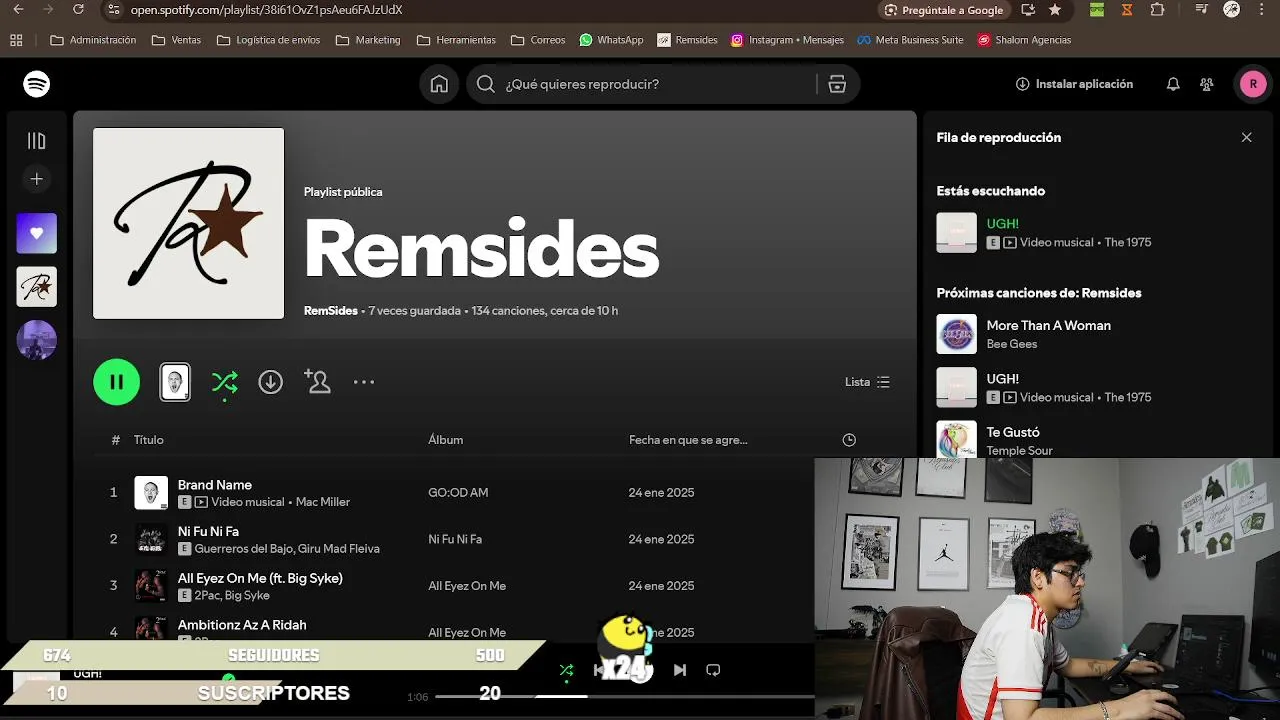The image size is (1280, 720).
Task: Open the GO:OD AM album link
Action: [458, 493]
